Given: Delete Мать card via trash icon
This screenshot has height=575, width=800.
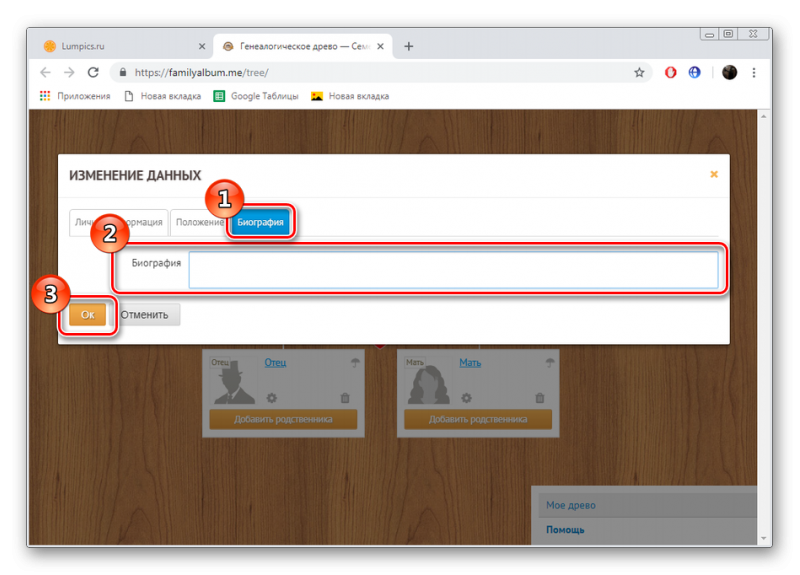Looking at the screenshot, I should click(540, 398).
